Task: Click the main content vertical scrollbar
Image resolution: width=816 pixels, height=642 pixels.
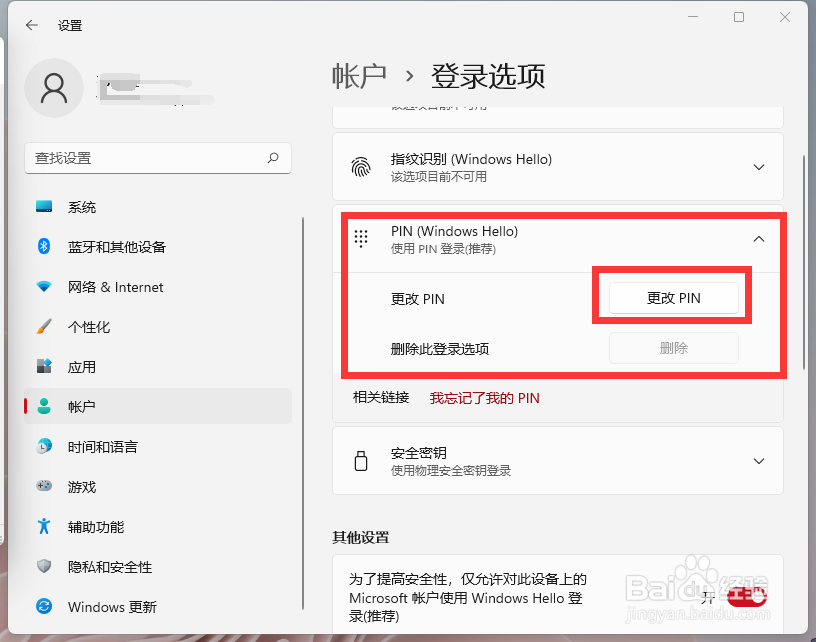Action: [804, 263]
